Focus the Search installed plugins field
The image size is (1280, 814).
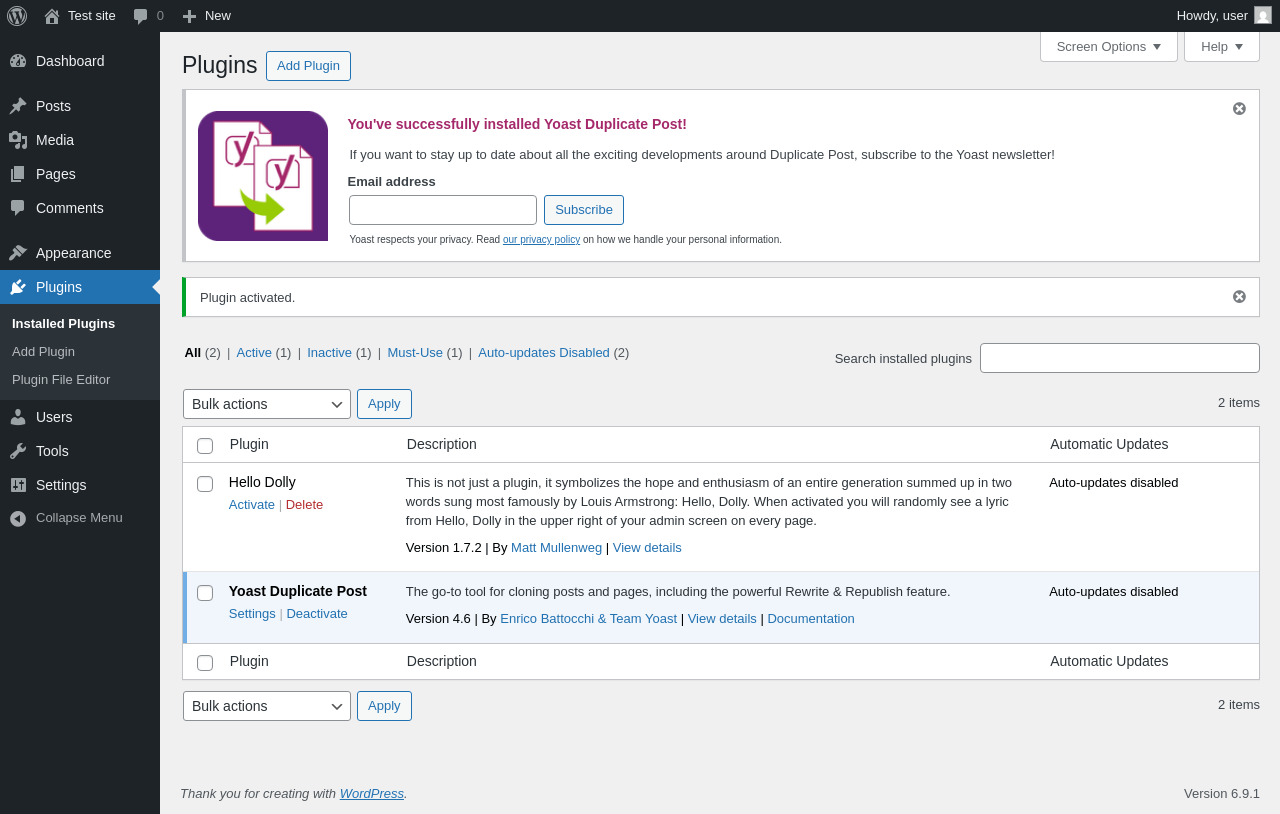(1120, 358)
